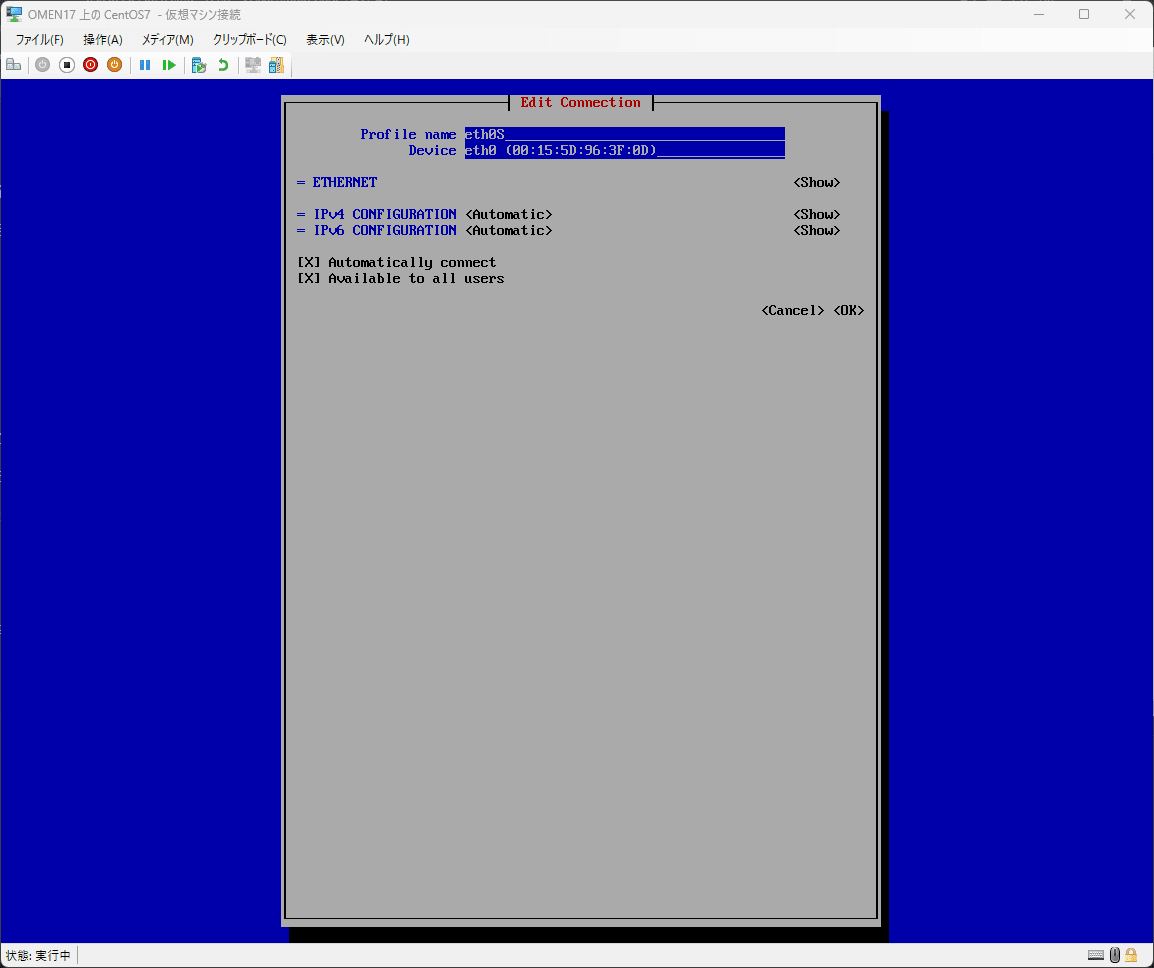The image size is (1154, 968).
Task: Toggle the Automatically connect checkbox
Action: pyautogui.click(x=309, y=263)
